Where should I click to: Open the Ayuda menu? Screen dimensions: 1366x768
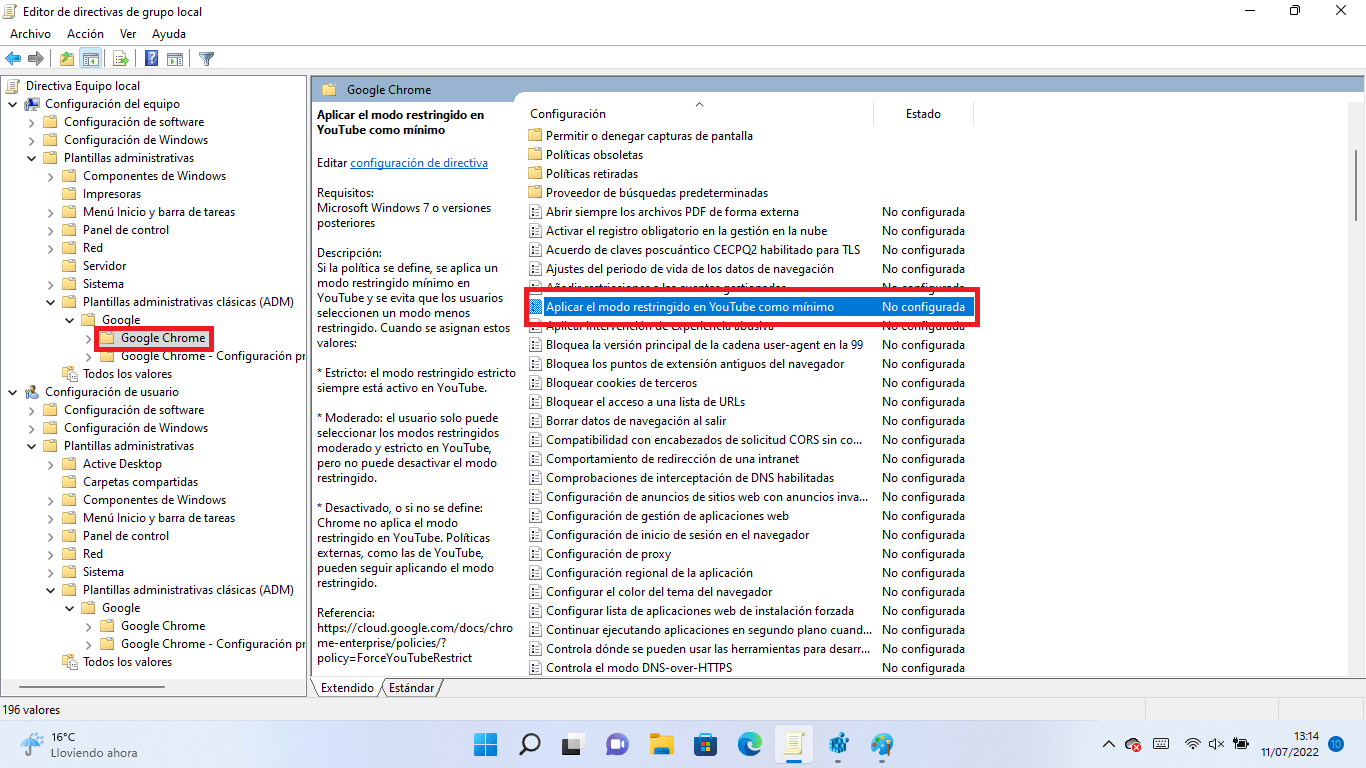[169, 34]
